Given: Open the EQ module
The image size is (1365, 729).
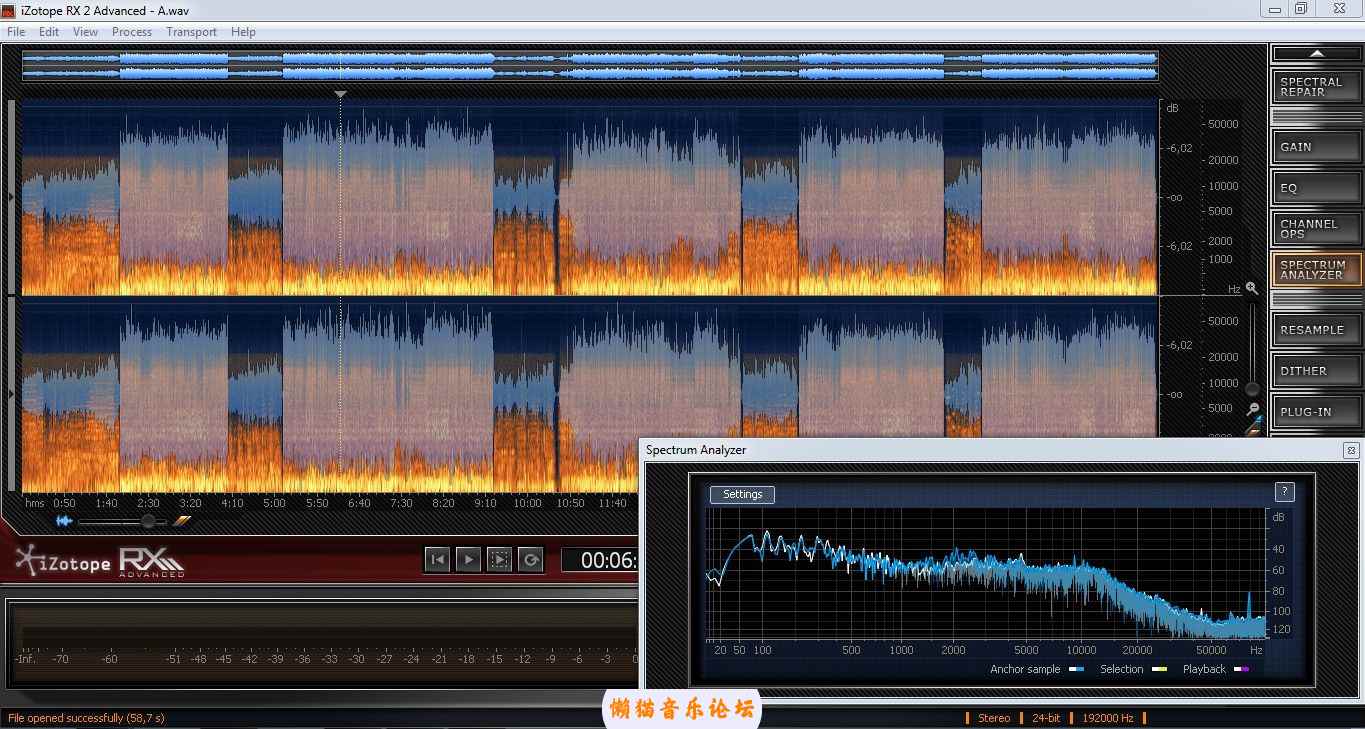Looking at the screenshot, I should (1317, 187).
